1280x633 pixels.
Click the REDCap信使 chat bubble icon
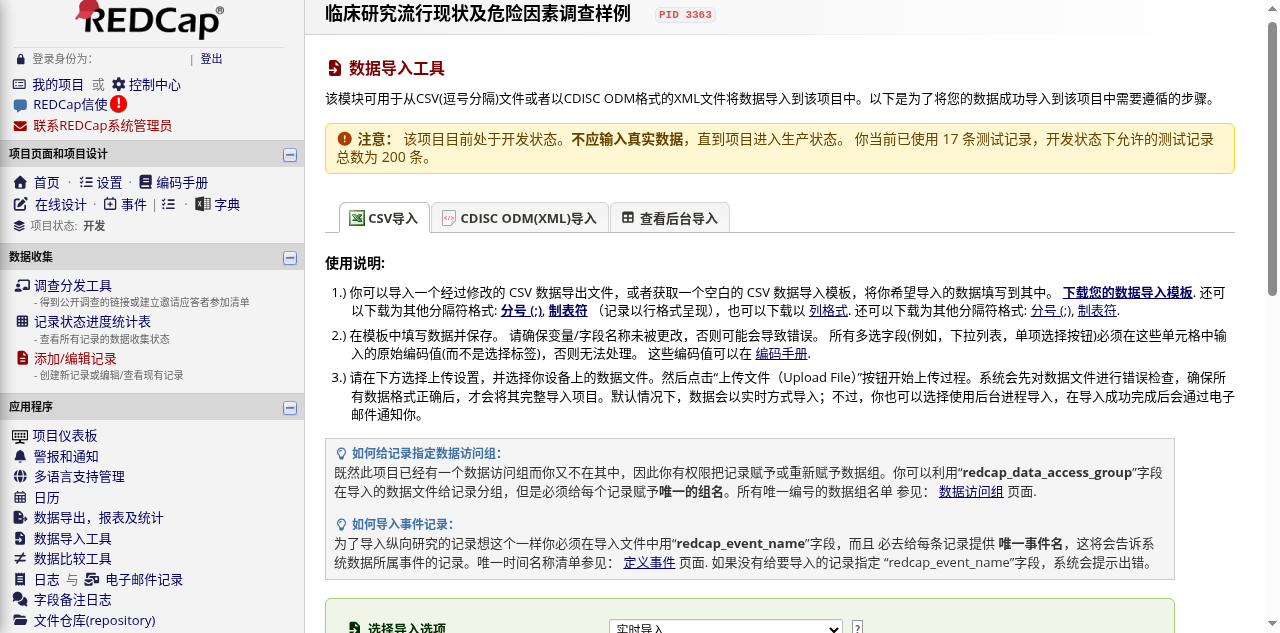click(x=20, y=105)
